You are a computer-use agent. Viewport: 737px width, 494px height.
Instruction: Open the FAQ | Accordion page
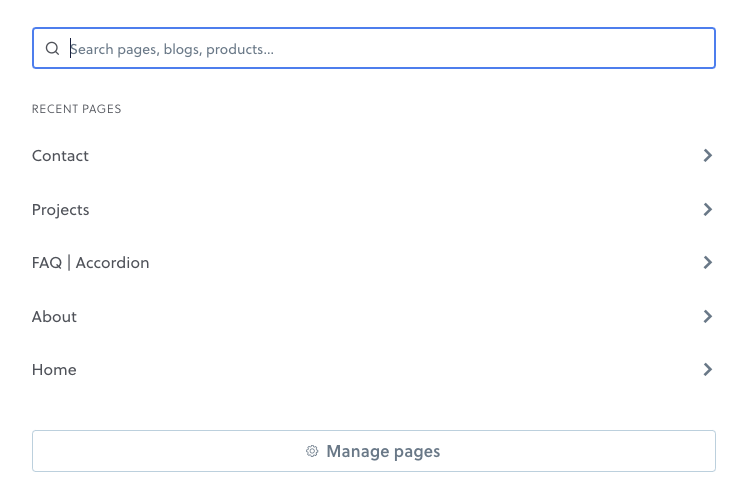374,262
